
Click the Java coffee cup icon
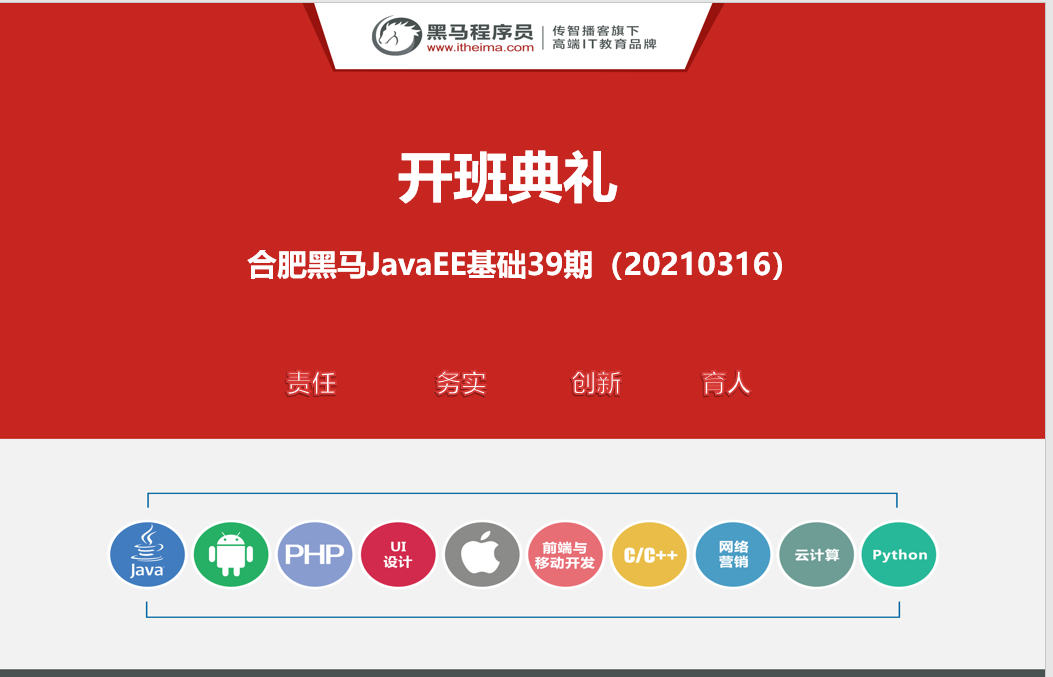click(x=147, y=554)
